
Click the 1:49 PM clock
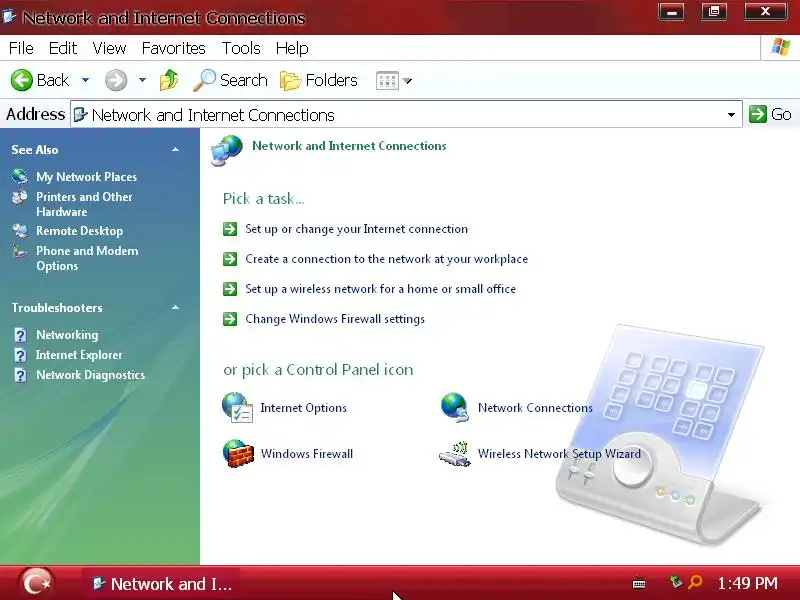[x=747, y=583]
